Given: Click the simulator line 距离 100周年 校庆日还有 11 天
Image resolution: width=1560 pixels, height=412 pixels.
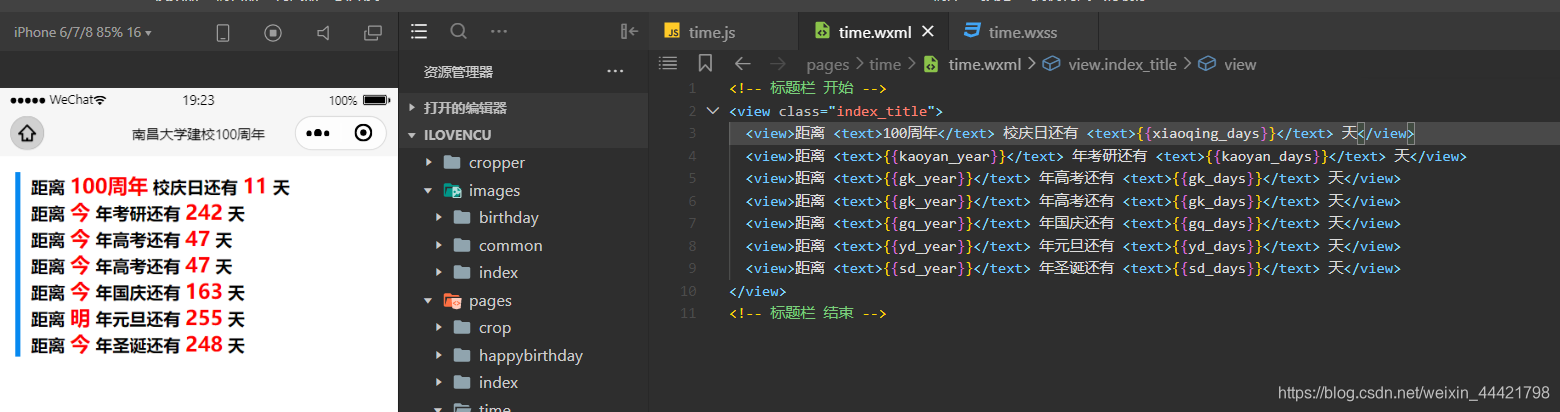Looking at the screenshot, I should 160,186.
